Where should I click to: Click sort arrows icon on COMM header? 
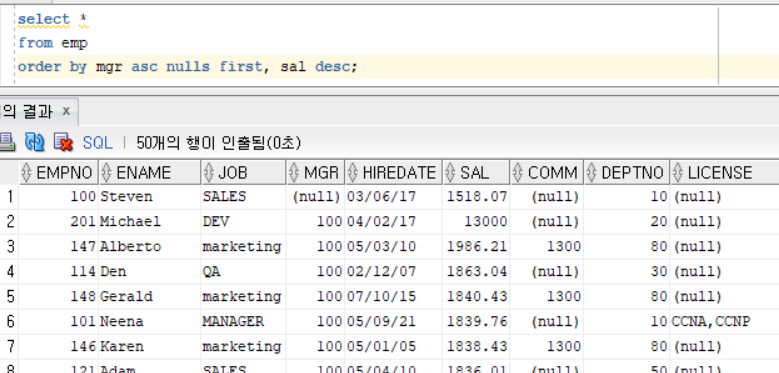click(518, 173)
